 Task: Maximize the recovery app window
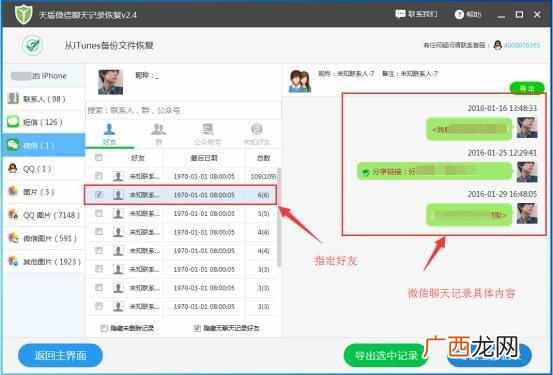coord(519,14)
